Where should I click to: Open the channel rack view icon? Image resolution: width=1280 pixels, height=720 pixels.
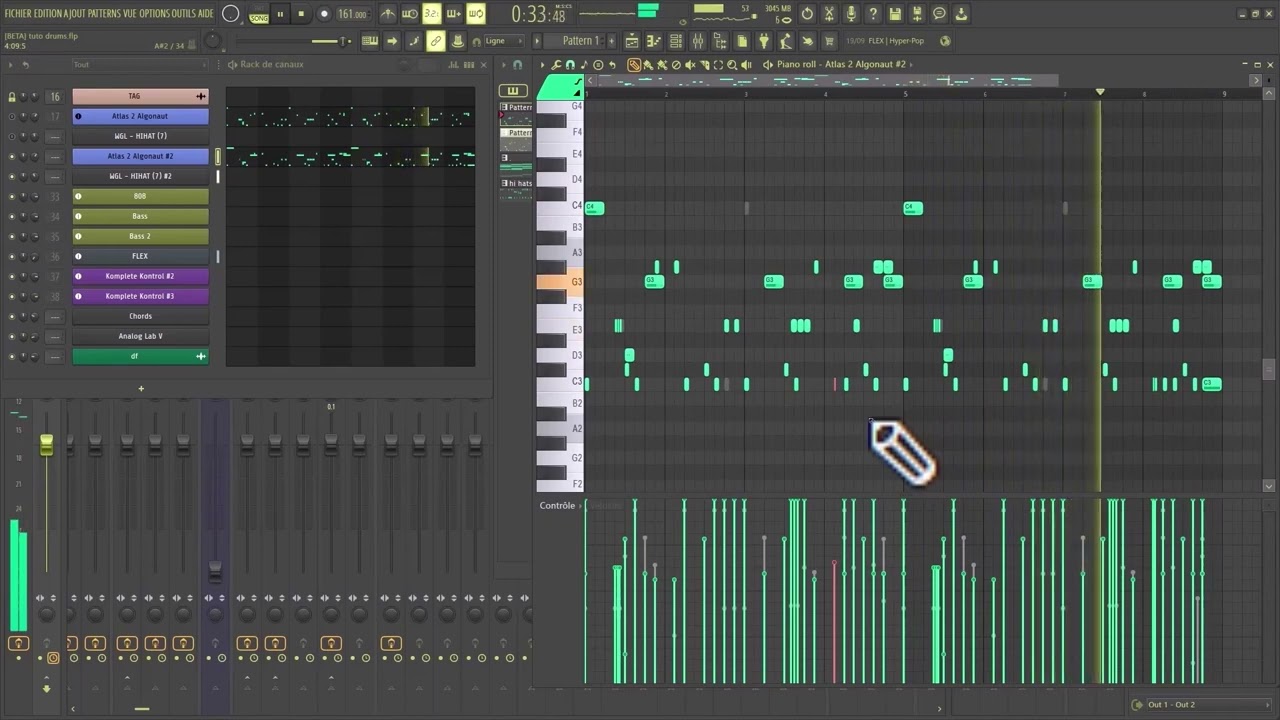click(x=676, y=41)
